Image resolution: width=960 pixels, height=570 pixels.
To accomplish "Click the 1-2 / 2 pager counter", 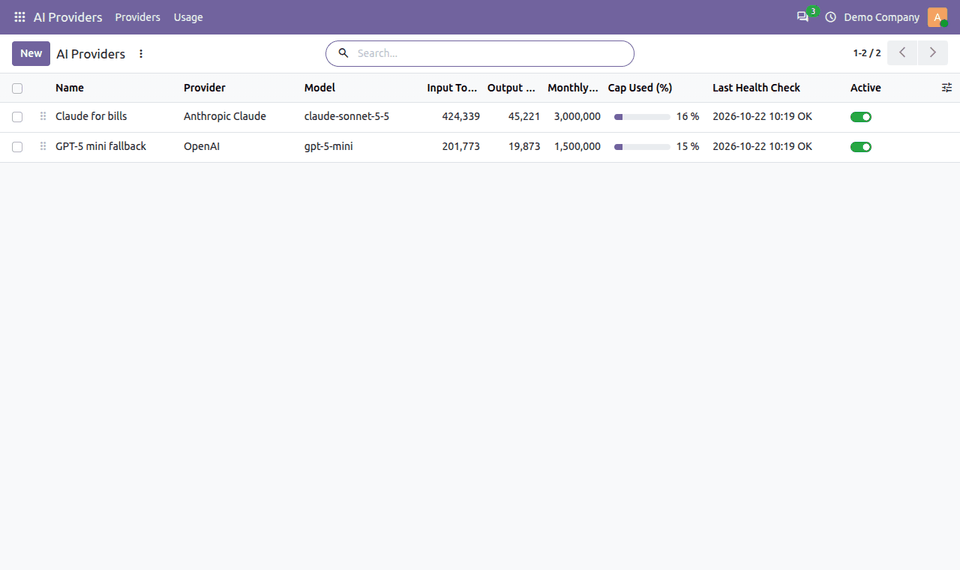I will point(867,53).
